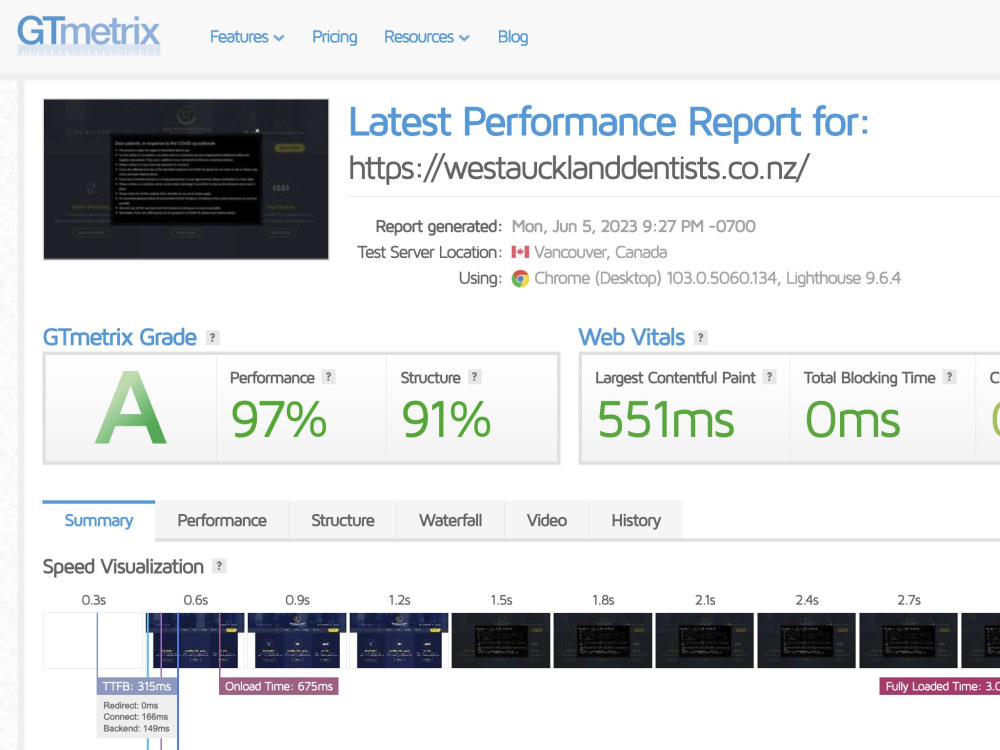Open help icon for Total Blocking Time

coord(950,377)
